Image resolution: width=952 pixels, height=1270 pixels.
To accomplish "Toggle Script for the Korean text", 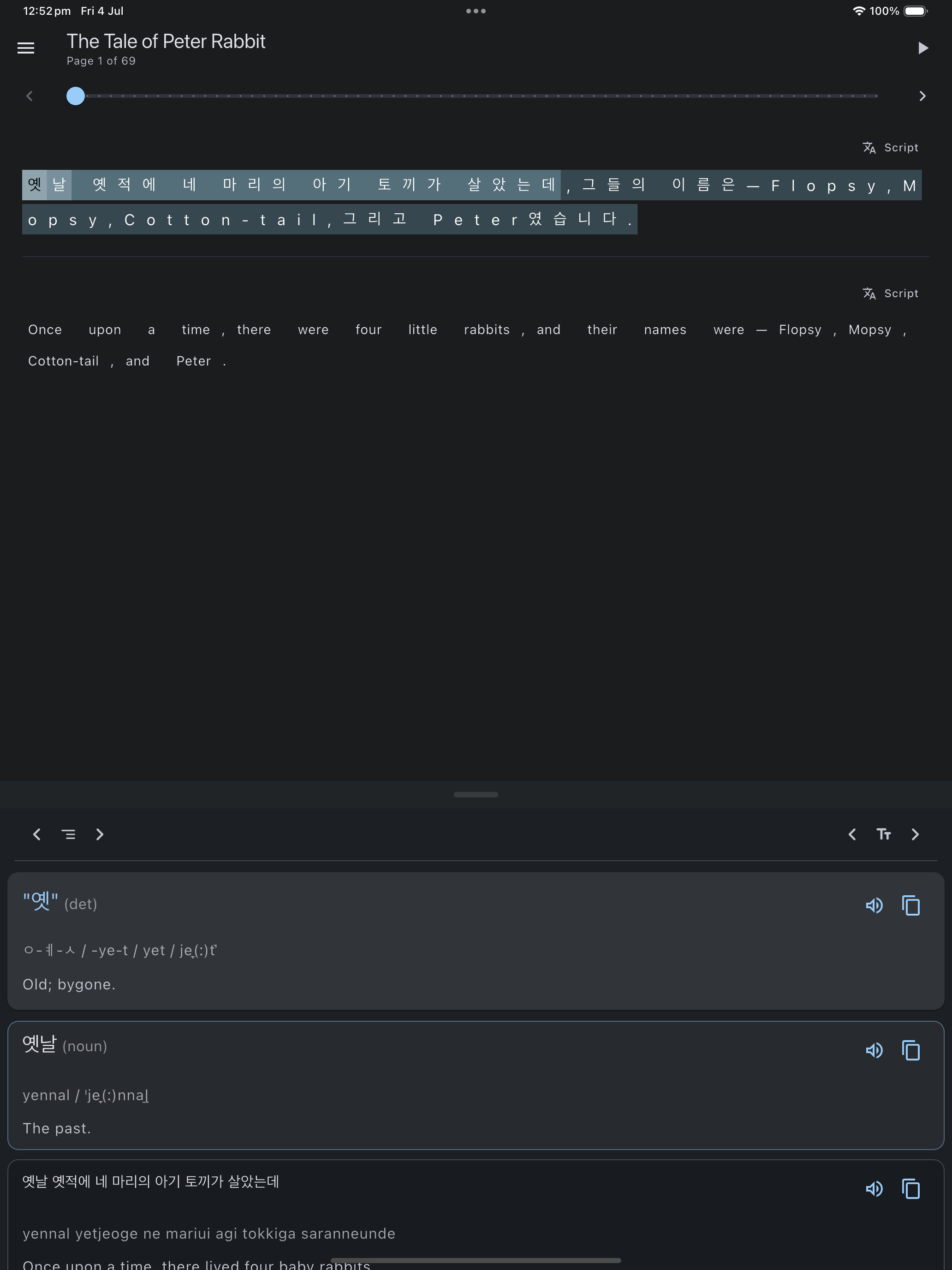I will 890,148.
